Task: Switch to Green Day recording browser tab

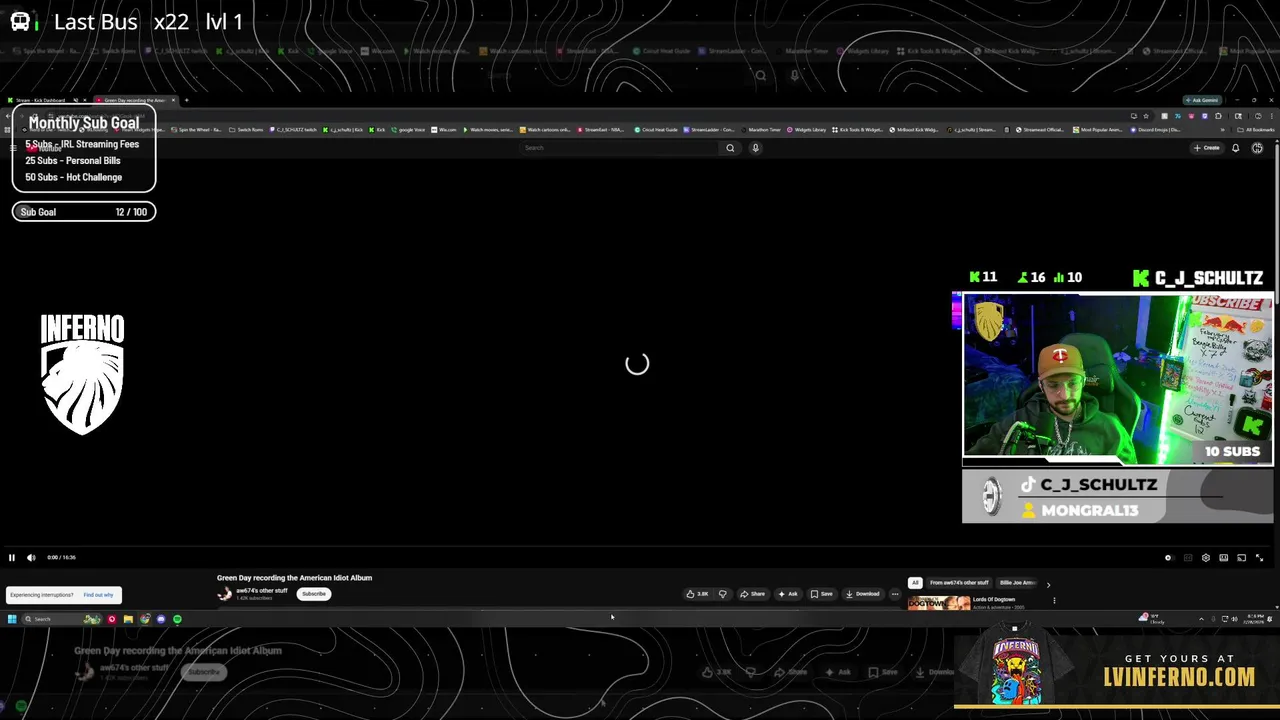Action: 135,100
